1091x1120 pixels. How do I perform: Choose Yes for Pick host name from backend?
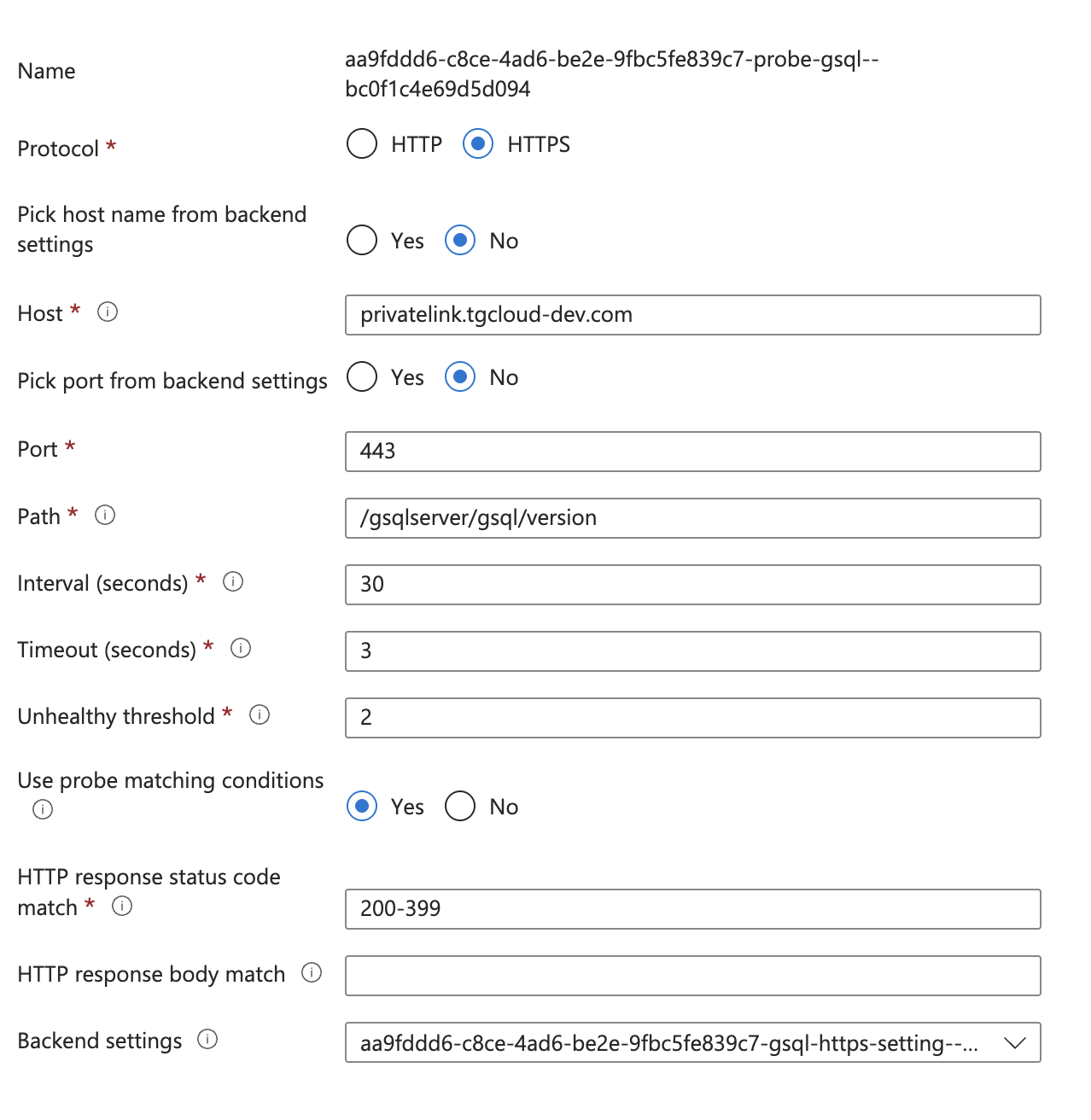(x=362, y=241)
